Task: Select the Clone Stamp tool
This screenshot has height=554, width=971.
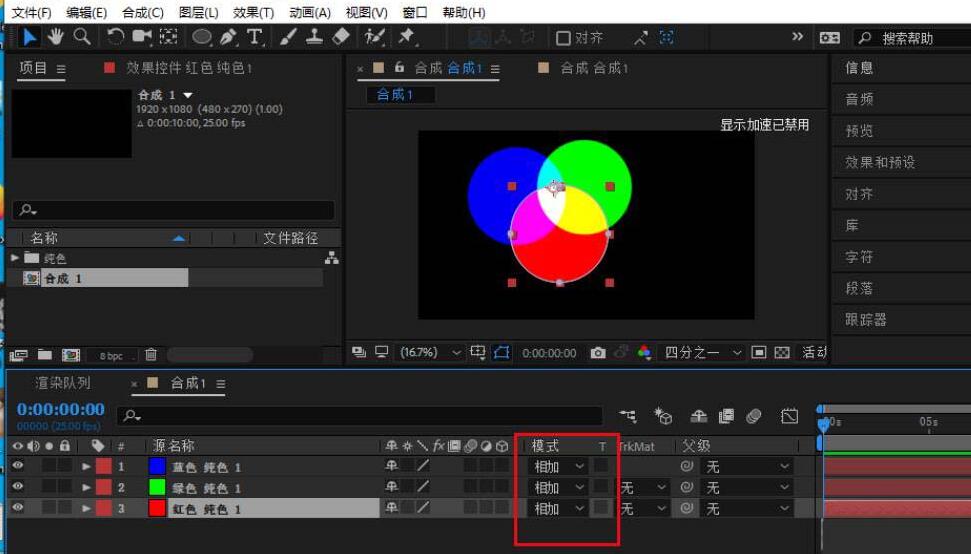Action: click(x=314, y=37)
